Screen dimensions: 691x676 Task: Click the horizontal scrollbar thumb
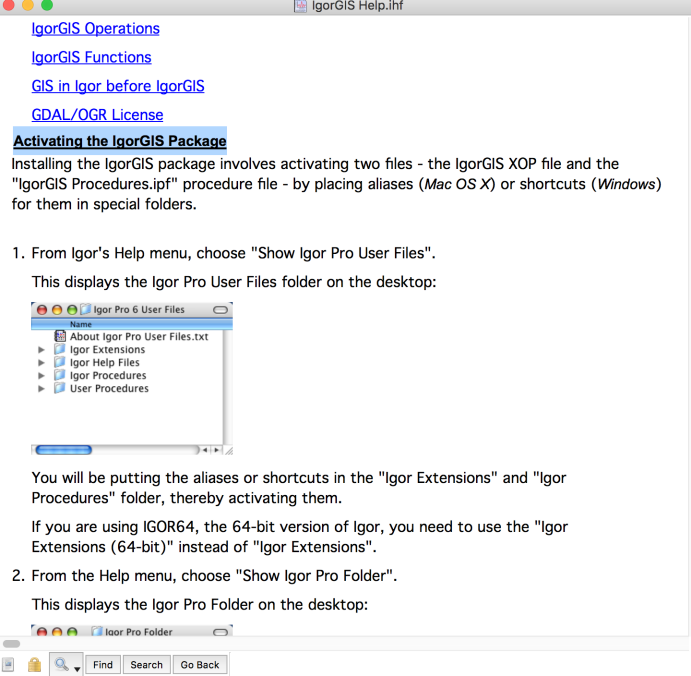pyautogui.click(x=11, y=644)
